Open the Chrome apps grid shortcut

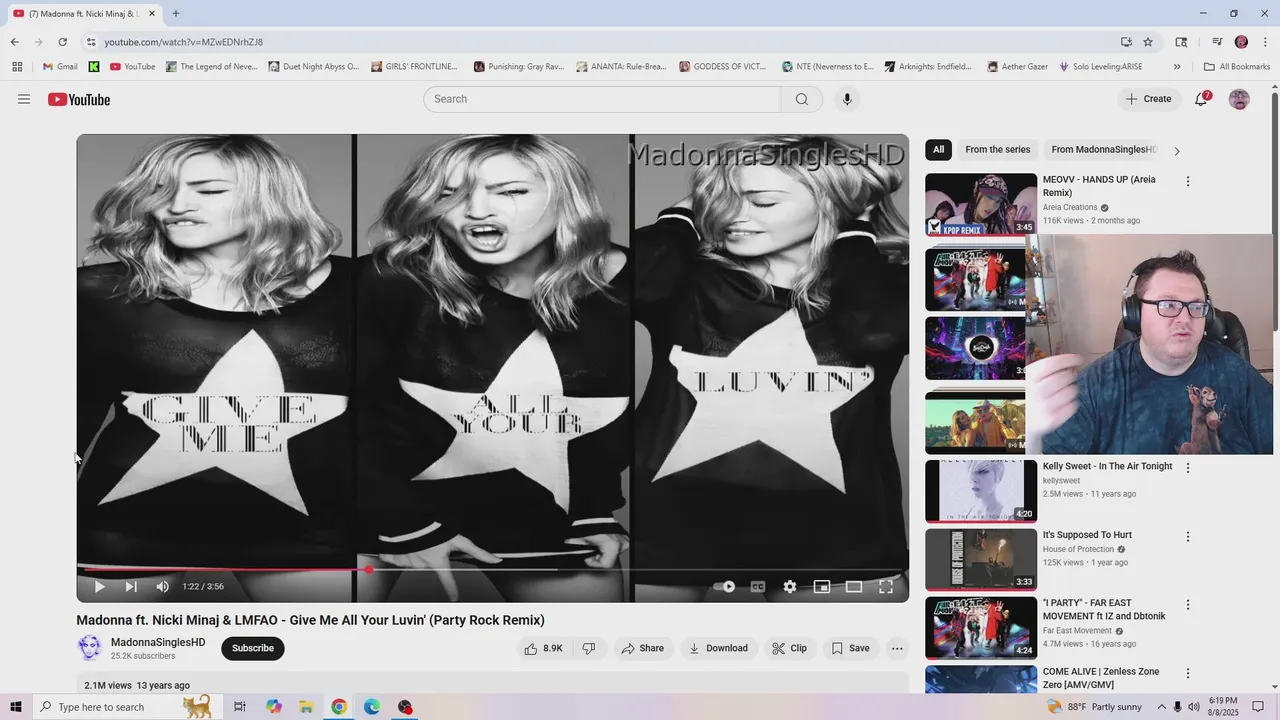click(x=17, y=67)
